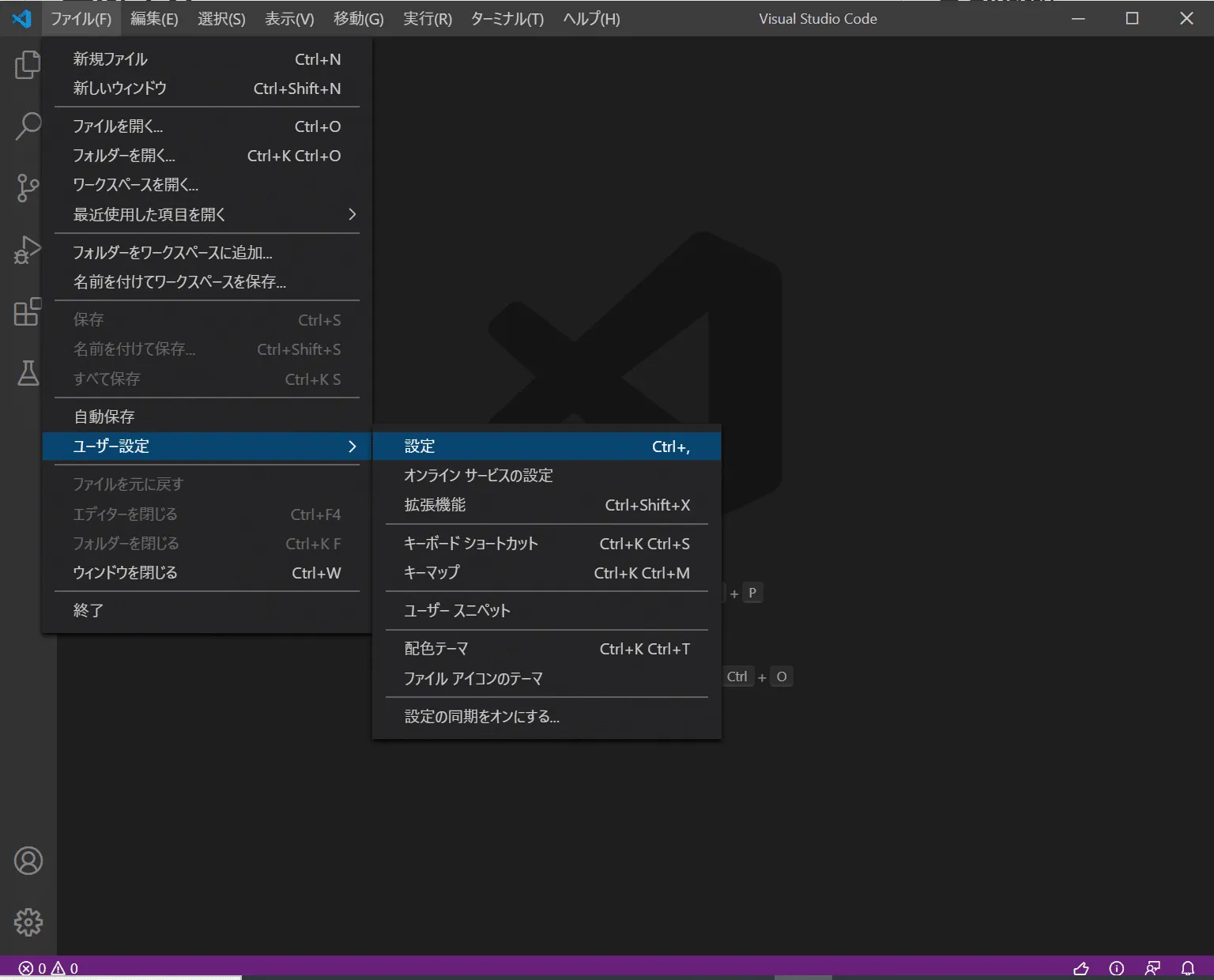Open the 選択(S) menu
The height and width of the screenshot is (980, 1214).
(x=221, y=18)
